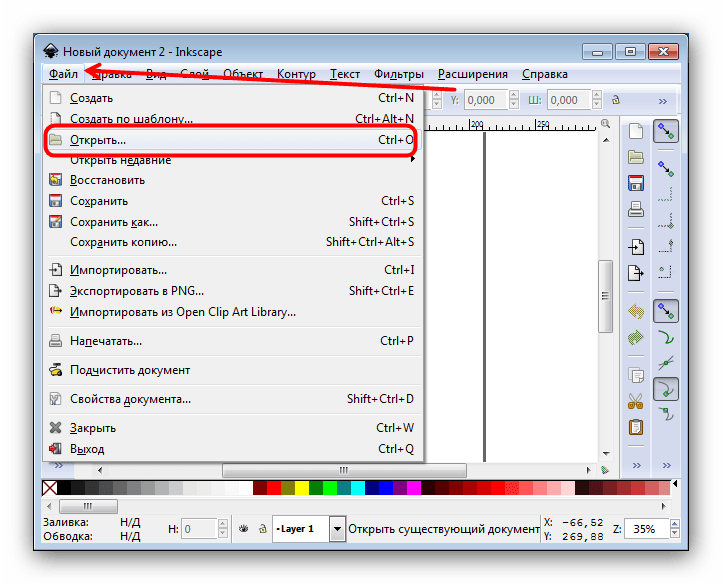Choose Создать from File menu
The height and width of the screenshot is (584, 722).
(232, 98)
